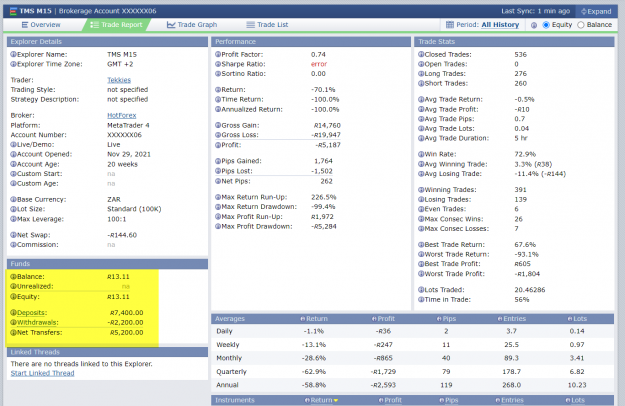Click the Period calendar icon
The height and width of the screenshot is (406, 625).
(450, 25)
